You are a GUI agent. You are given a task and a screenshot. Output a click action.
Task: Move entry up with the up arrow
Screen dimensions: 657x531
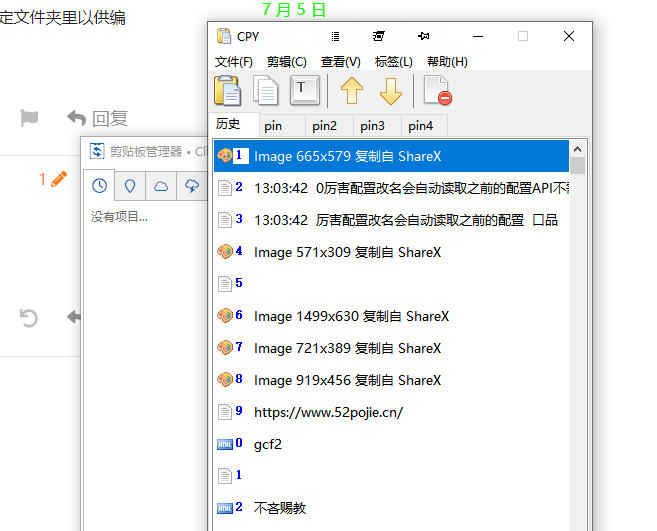352,91
